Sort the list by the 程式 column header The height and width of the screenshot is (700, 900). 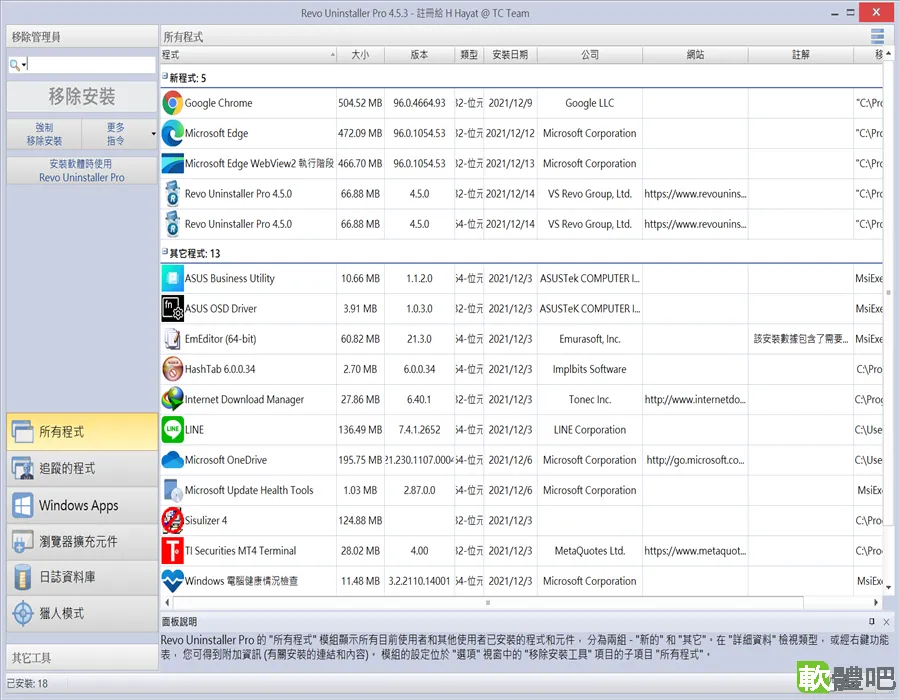249,55
